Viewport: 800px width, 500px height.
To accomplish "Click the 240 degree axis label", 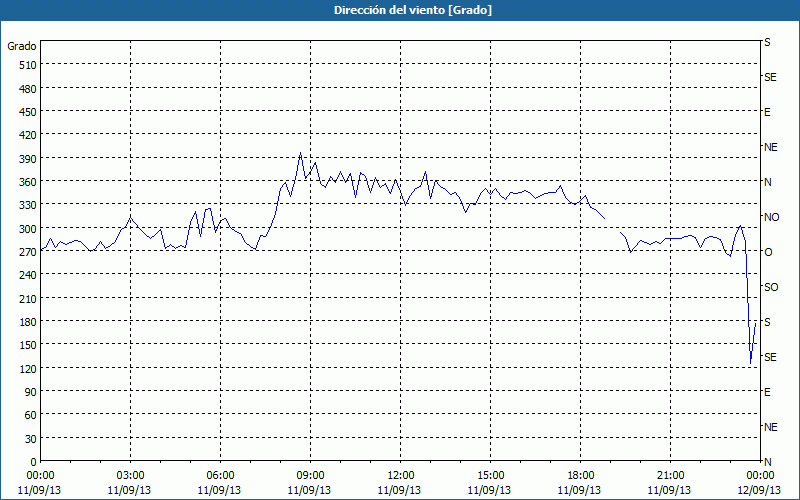I will coord(28,275).
